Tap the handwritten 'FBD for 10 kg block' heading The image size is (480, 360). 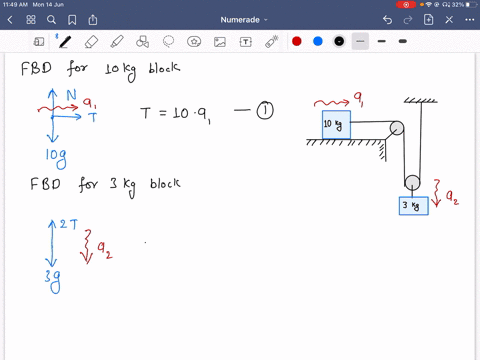[100, 71]
